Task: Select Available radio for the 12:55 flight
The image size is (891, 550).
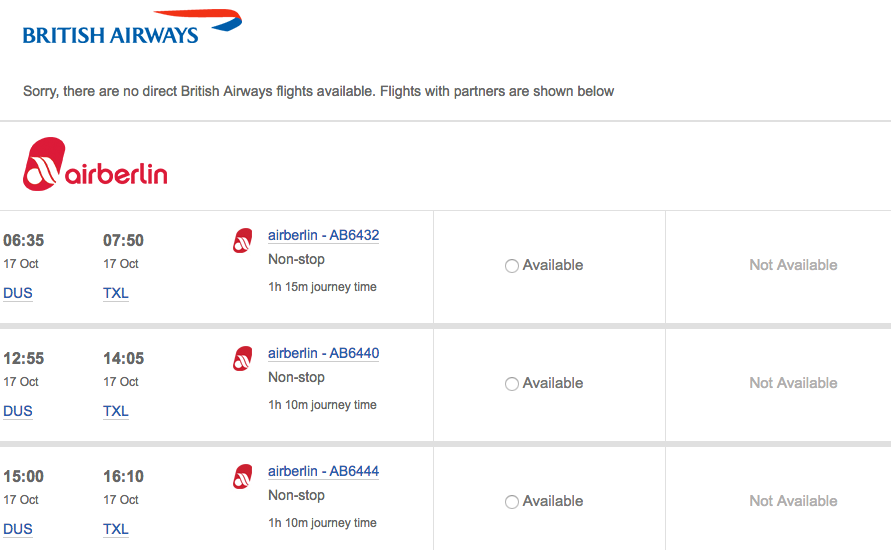Action: 512,384
